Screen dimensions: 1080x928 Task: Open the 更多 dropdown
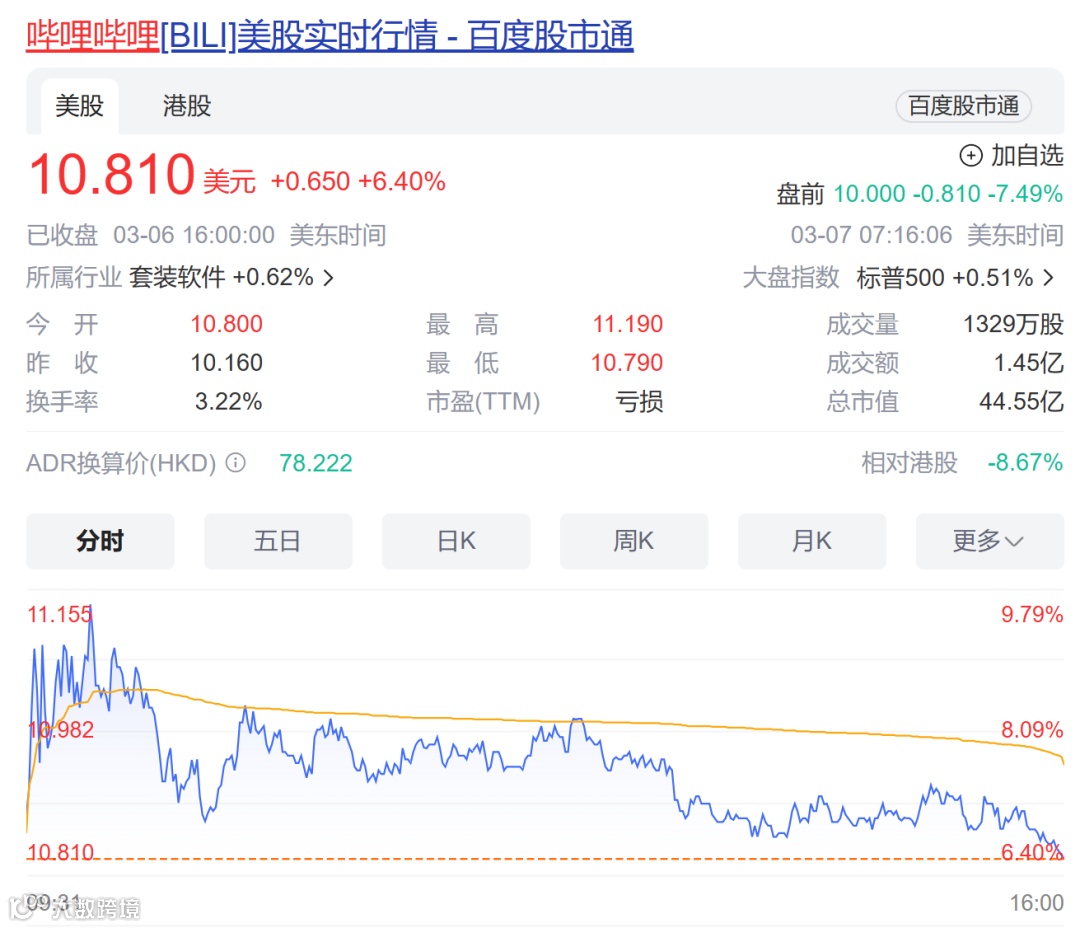[x=990, y=541]
